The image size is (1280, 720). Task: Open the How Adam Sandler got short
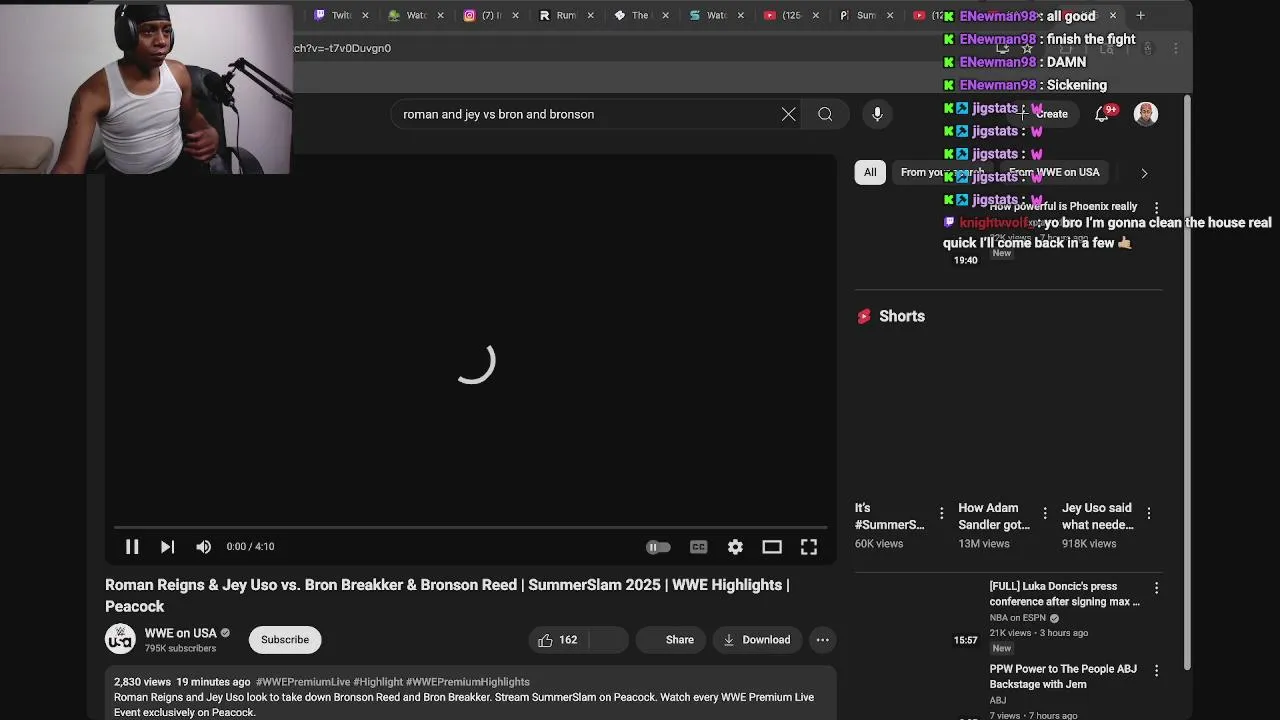(x=994, y=516)
